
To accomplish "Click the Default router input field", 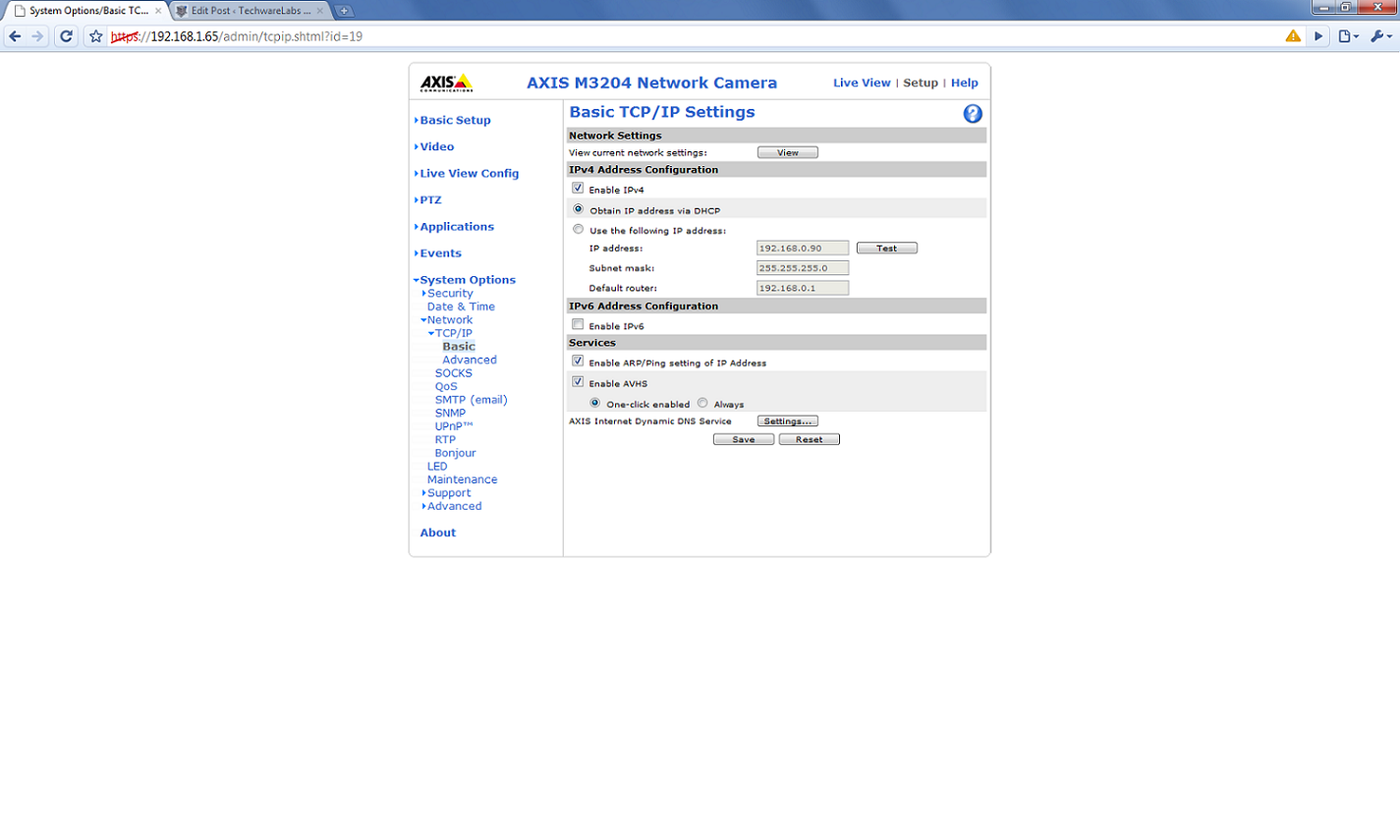I will pos(803,288).
